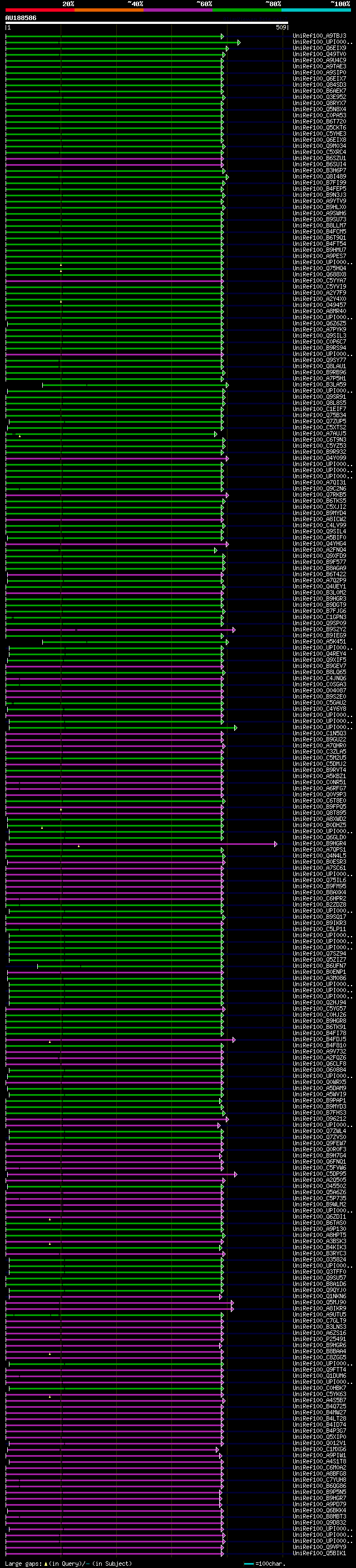Screen dimensions: 356x1568
Task: Click the long purple alignment bar for UniRef100_B9HGR4
Action: click(141, 844)
